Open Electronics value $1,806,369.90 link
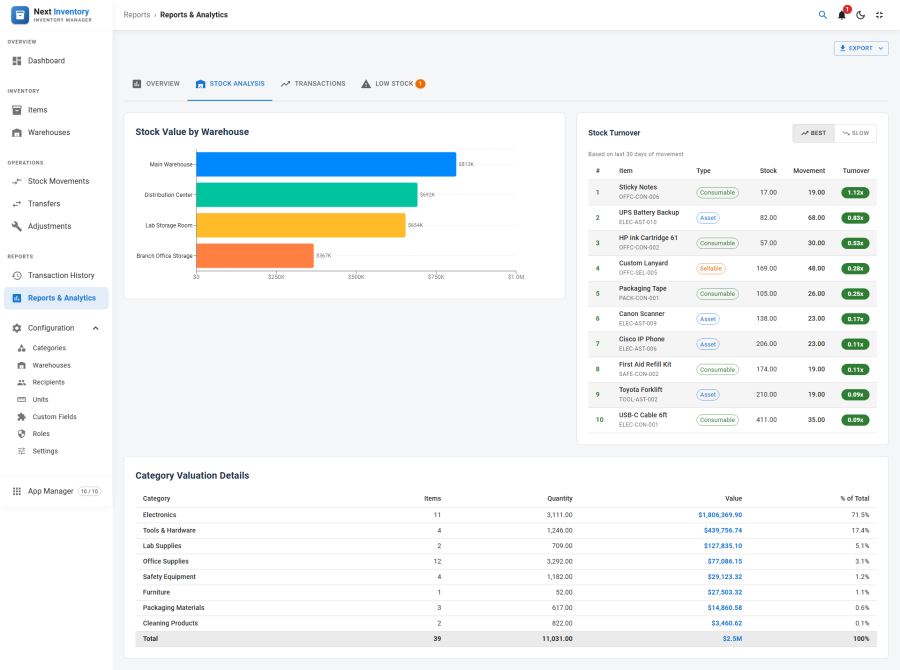900x670 pixels. [720, 515]
